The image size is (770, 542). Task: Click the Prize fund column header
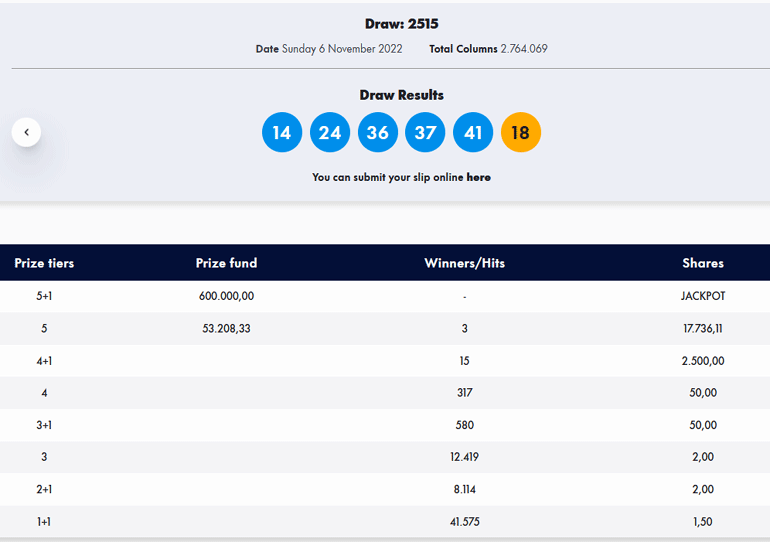(226, 263)
